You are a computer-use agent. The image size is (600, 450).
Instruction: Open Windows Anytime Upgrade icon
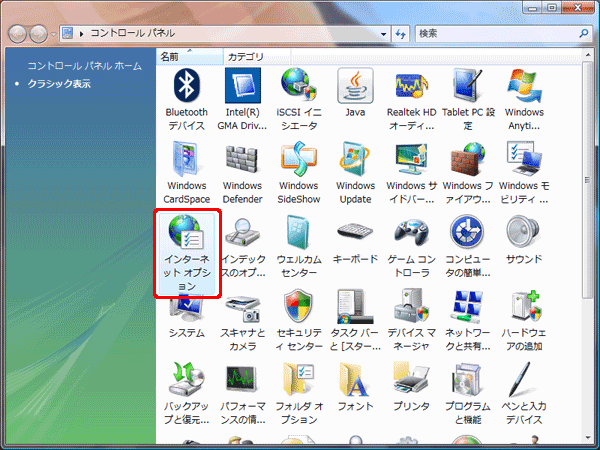pyautogui.click(x=524, y=99)
